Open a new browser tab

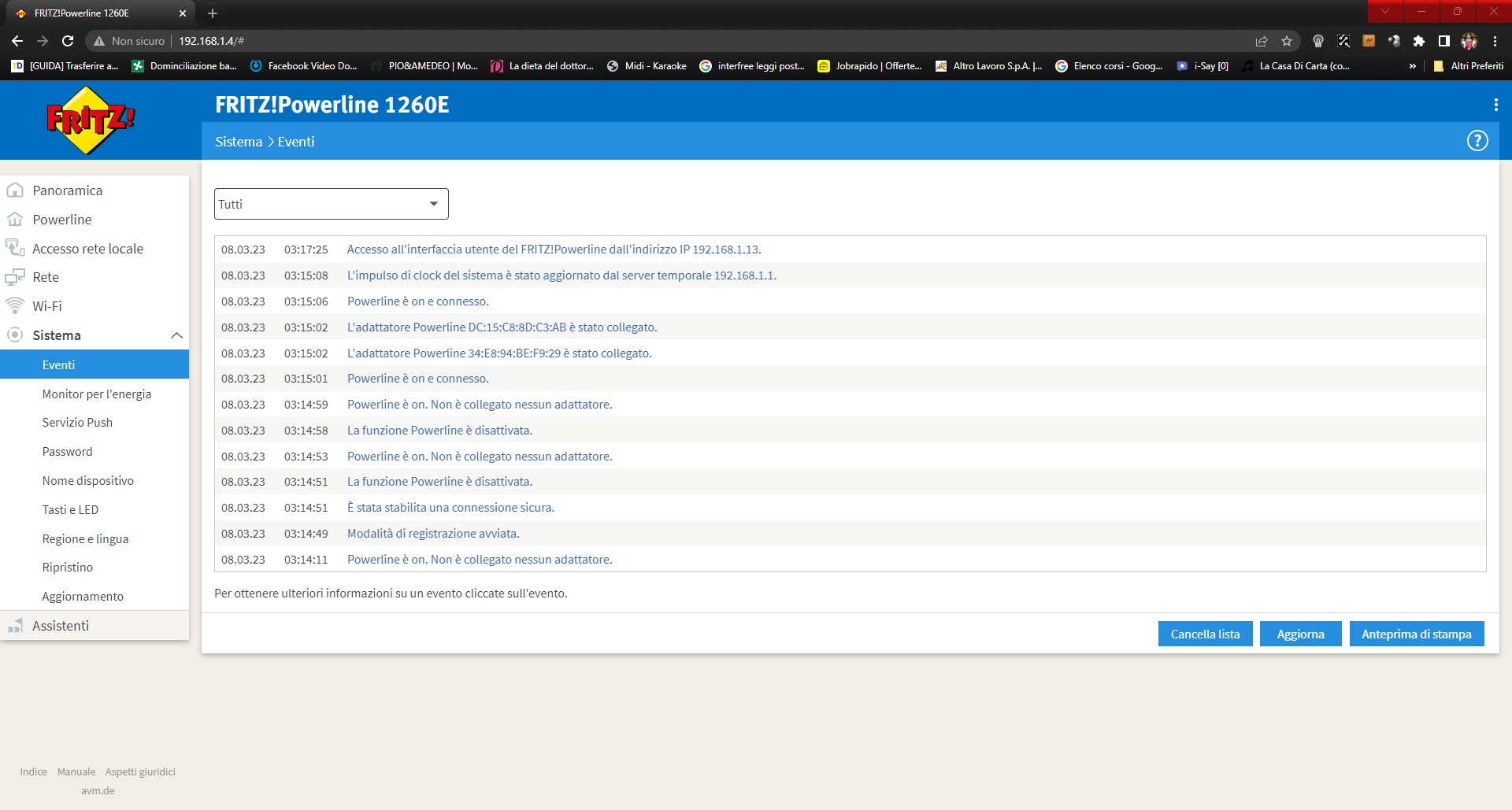(213, 13)
